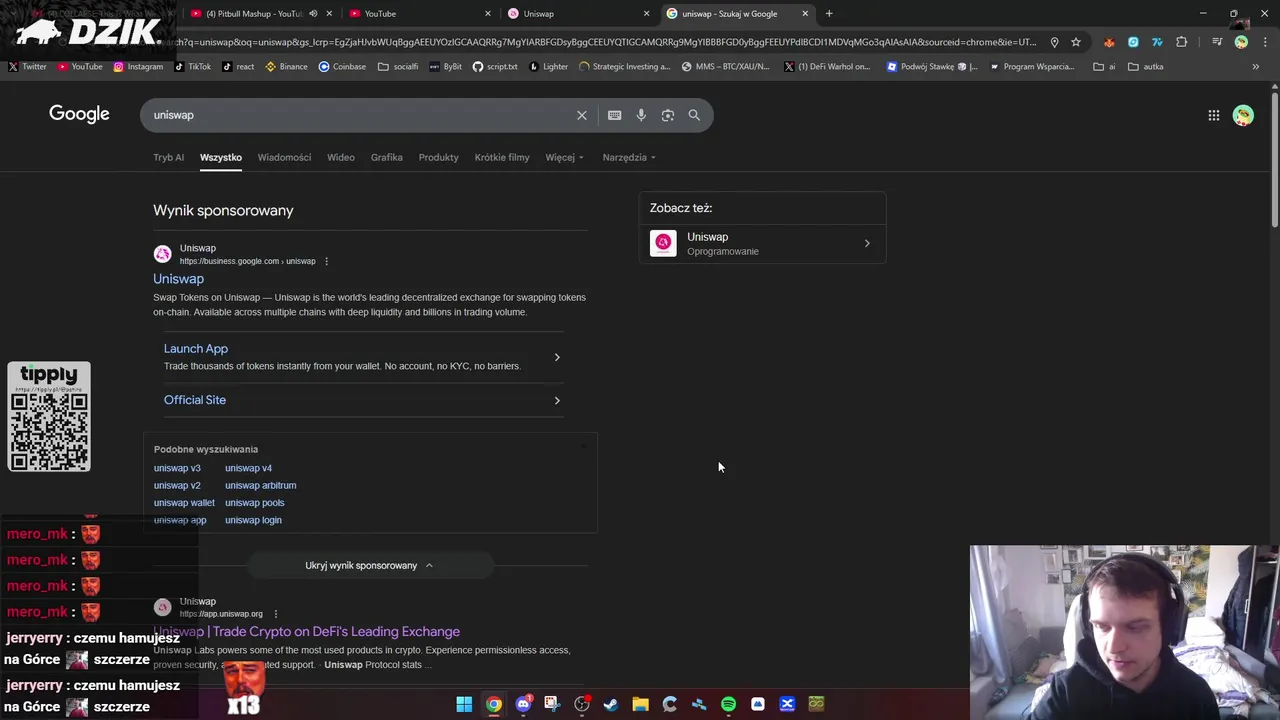Open the three-dot menu next to business.google.com
Viewport: 1280px width, 720px height.
click(326, 261)
